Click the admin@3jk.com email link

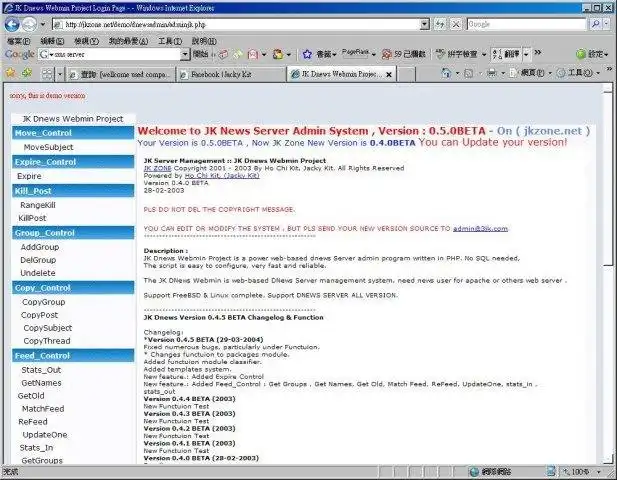point(480,229)
